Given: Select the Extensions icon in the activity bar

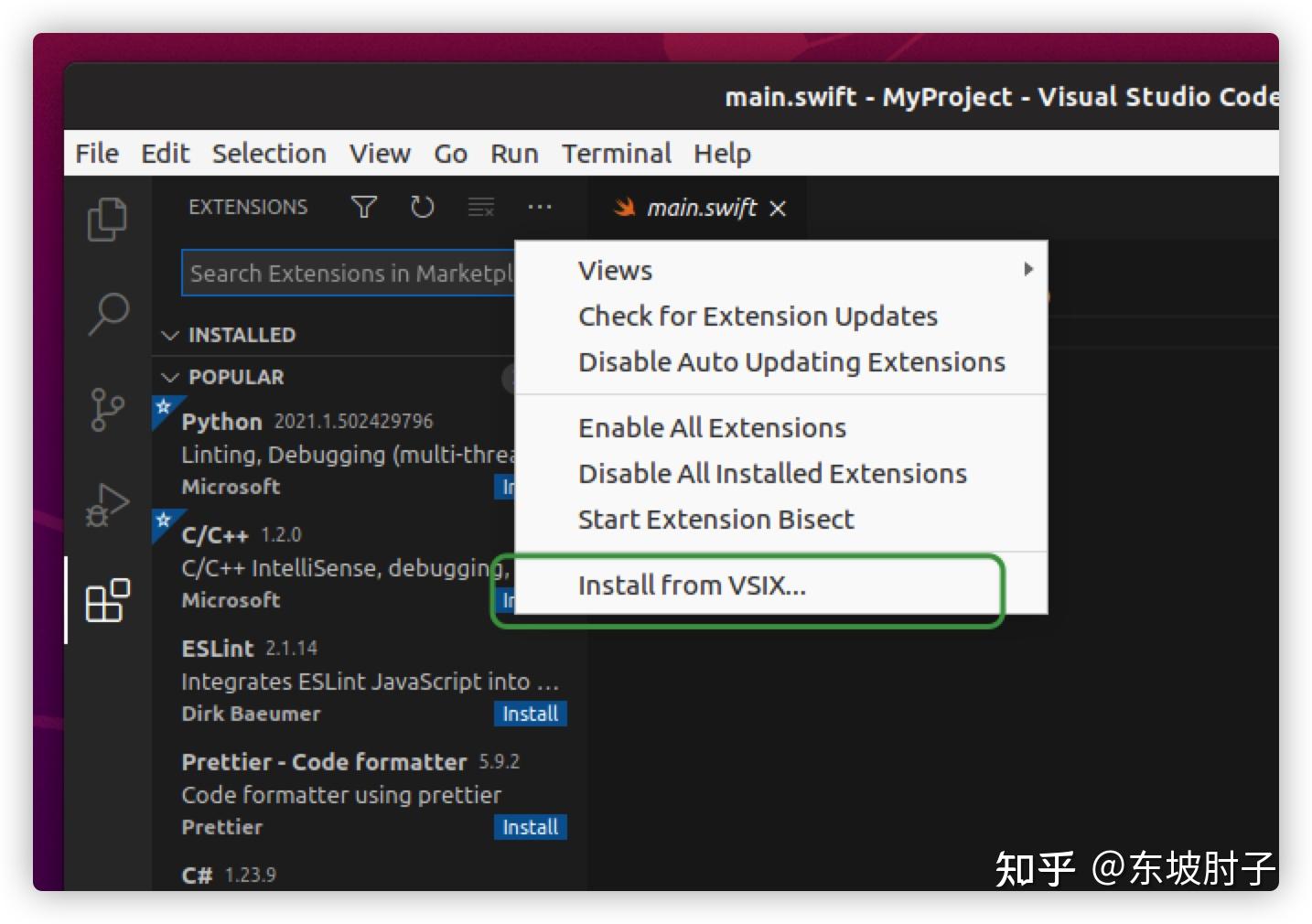Looking at the screenshot, I should click(107, 601).
